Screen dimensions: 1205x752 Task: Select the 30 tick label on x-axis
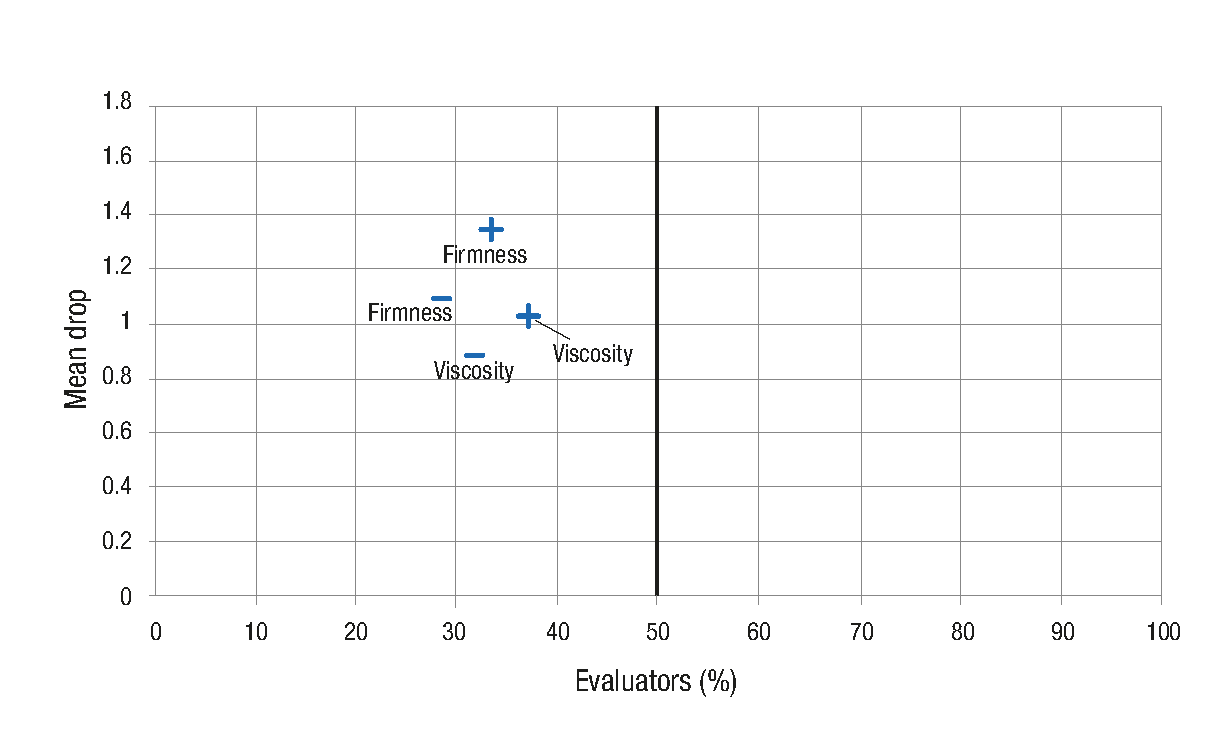(455, 632)
